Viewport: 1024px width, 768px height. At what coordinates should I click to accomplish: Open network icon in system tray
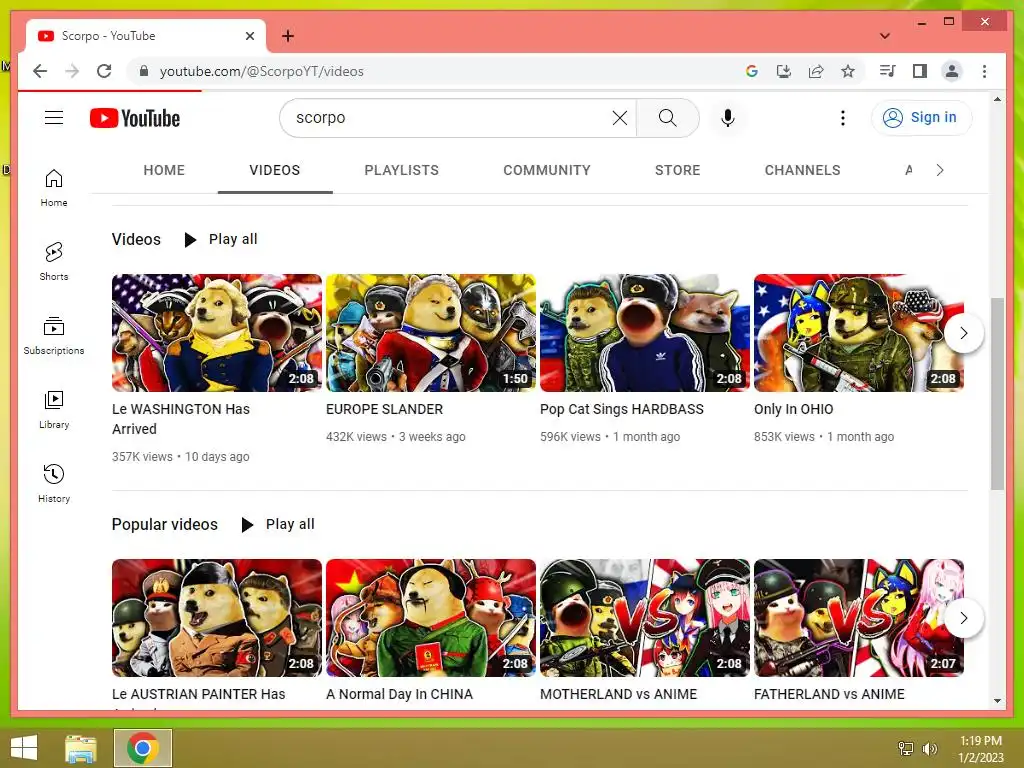click(x=906, y=748)
